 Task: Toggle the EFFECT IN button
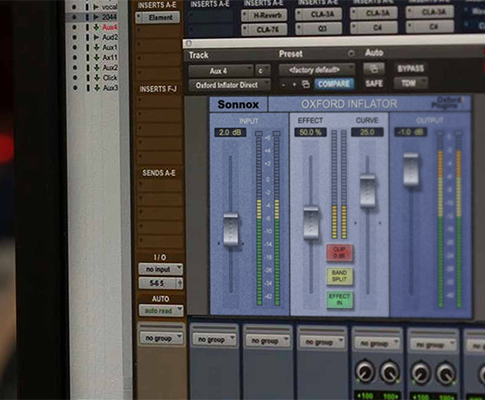[x=339, y=299]
